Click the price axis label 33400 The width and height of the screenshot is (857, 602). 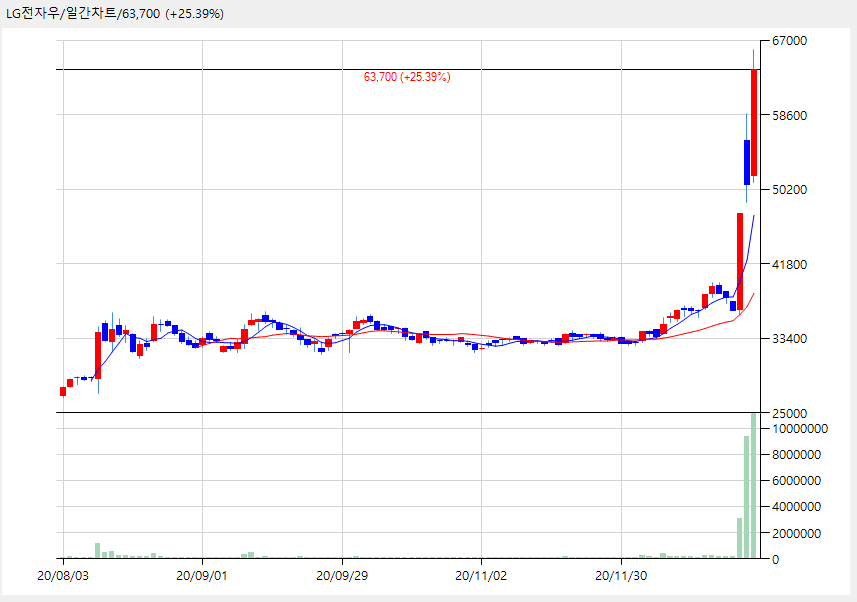[790, 339]
